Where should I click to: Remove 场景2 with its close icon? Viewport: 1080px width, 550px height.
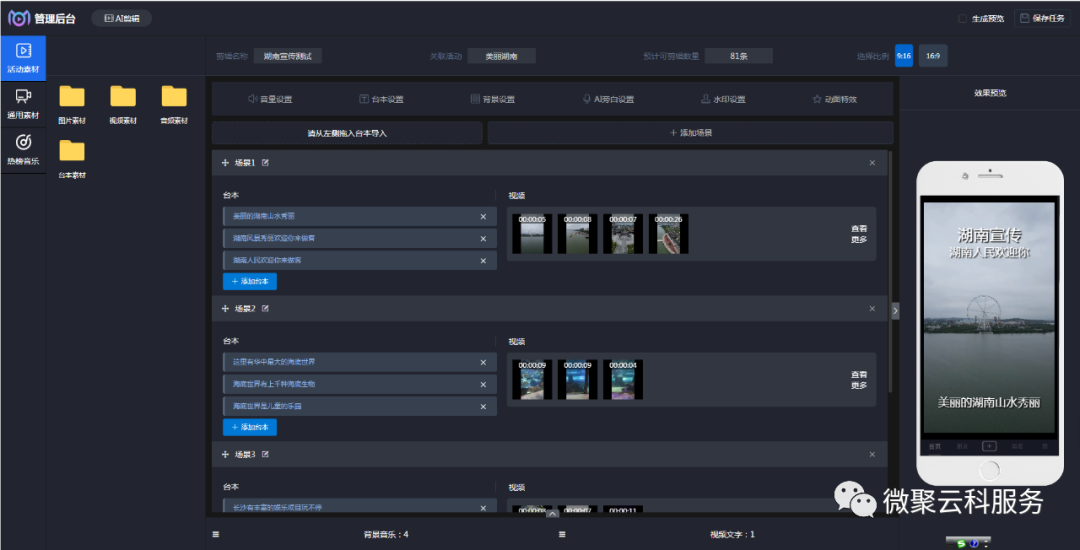[872, 309]
